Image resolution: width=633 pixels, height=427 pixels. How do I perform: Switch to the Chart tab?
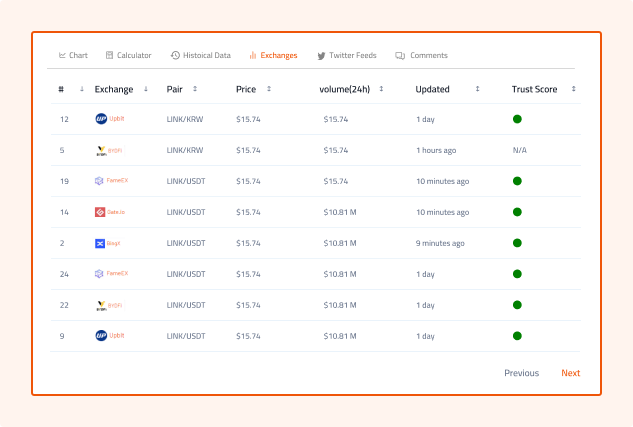73,55
